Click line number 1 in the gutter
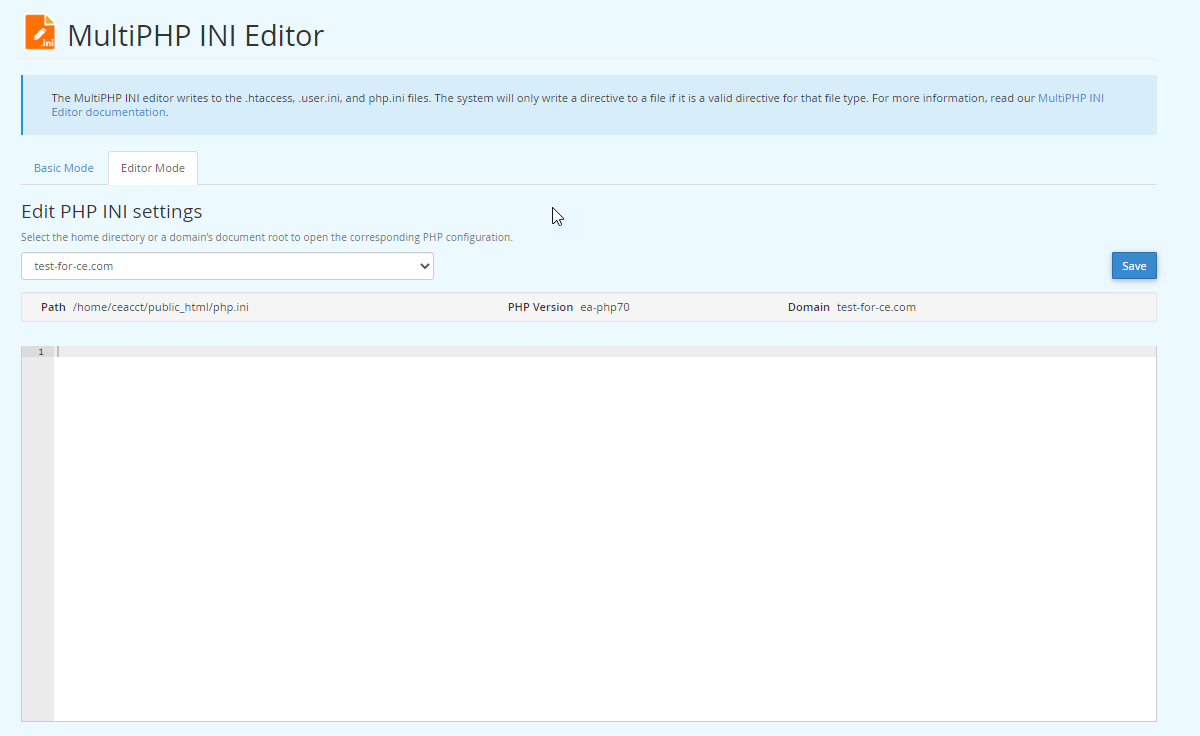Screen dimensions: 1200x736 [40, 352]
